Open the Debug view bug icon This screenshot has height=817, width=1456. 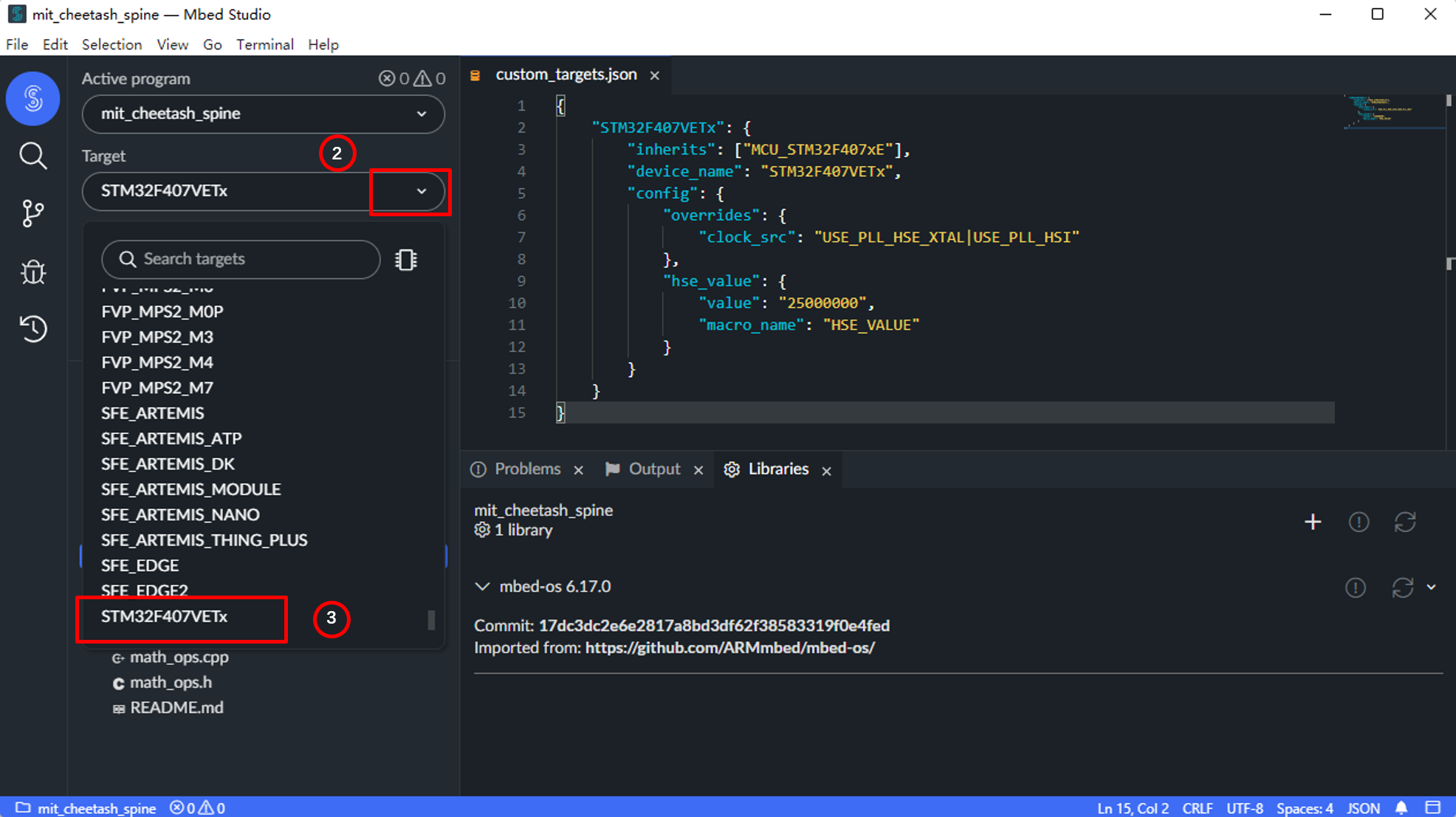(32, 272)
